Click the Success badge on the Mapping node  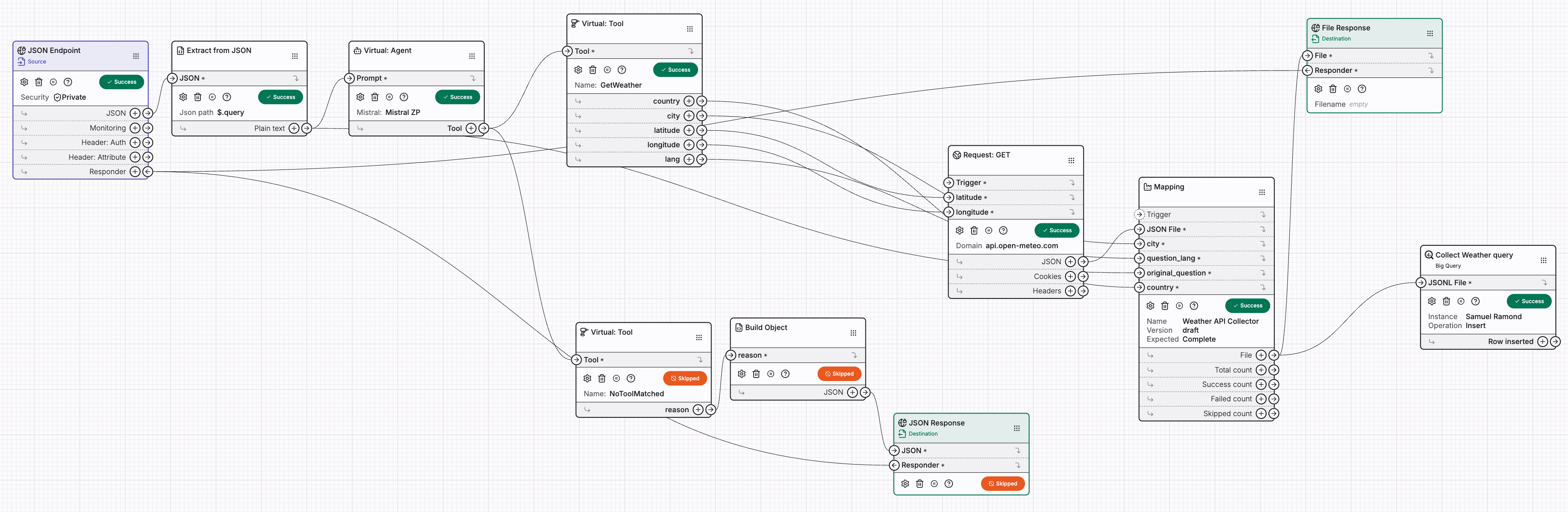point(1247,305)
